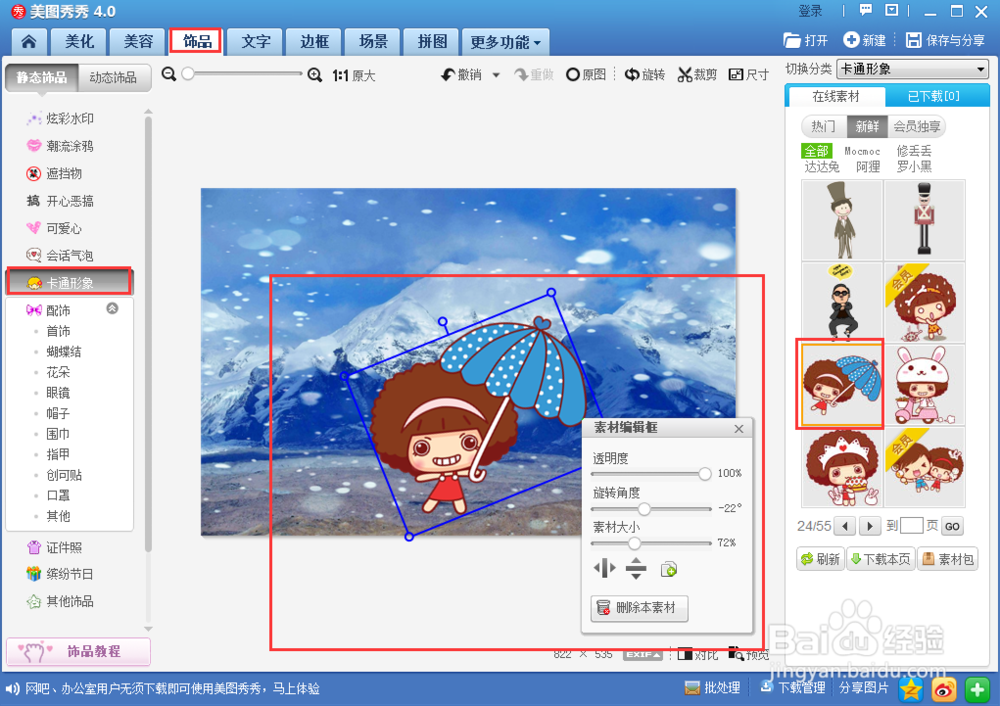Screen dimensions: 1000x706
Task: Click the 旋转 rotate icon
Action: point(631,75)
